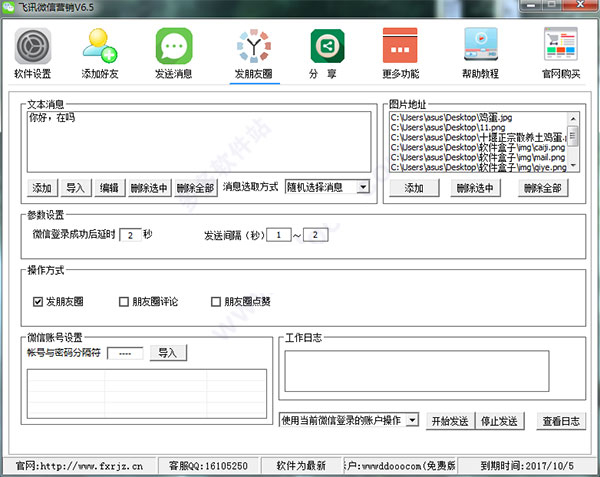Screen dimensions: 600x477
Task: Open the 更多功能 more functions icon
Action: coord(400,45)
